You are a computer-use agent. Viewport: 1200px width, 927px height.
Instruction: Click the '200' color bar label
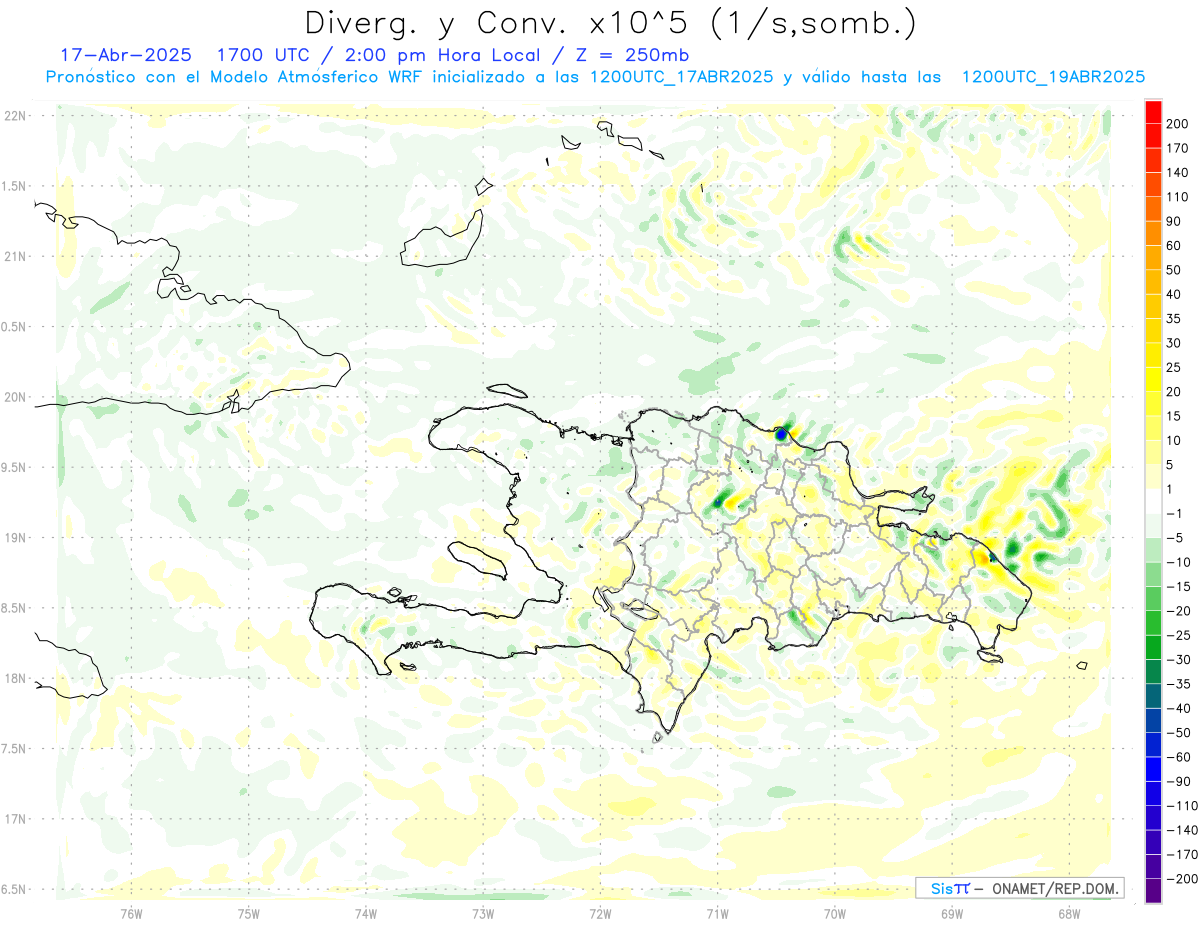click(x=1178, y=124)
